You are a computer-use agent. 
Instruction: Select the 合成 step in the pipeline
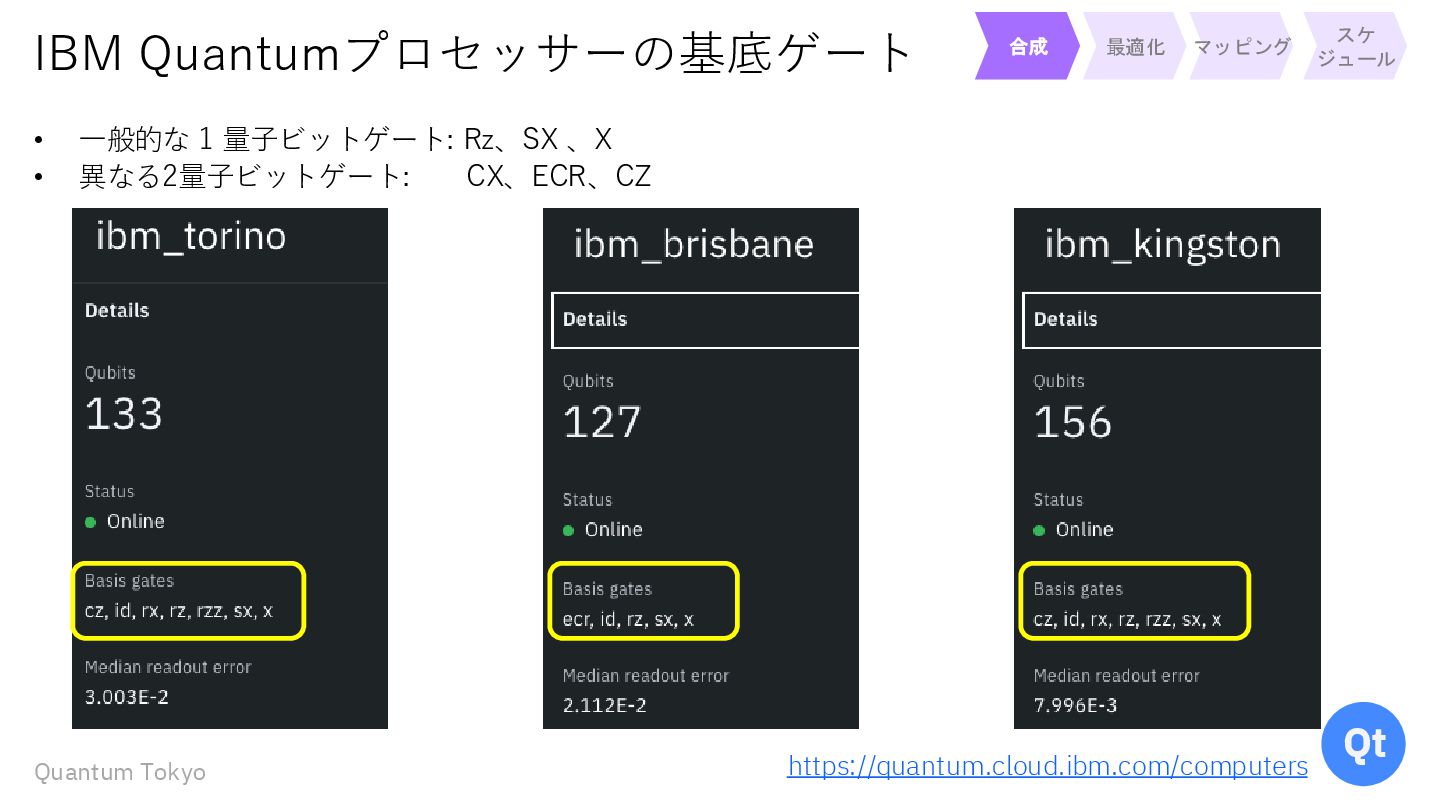point(1028,46)
